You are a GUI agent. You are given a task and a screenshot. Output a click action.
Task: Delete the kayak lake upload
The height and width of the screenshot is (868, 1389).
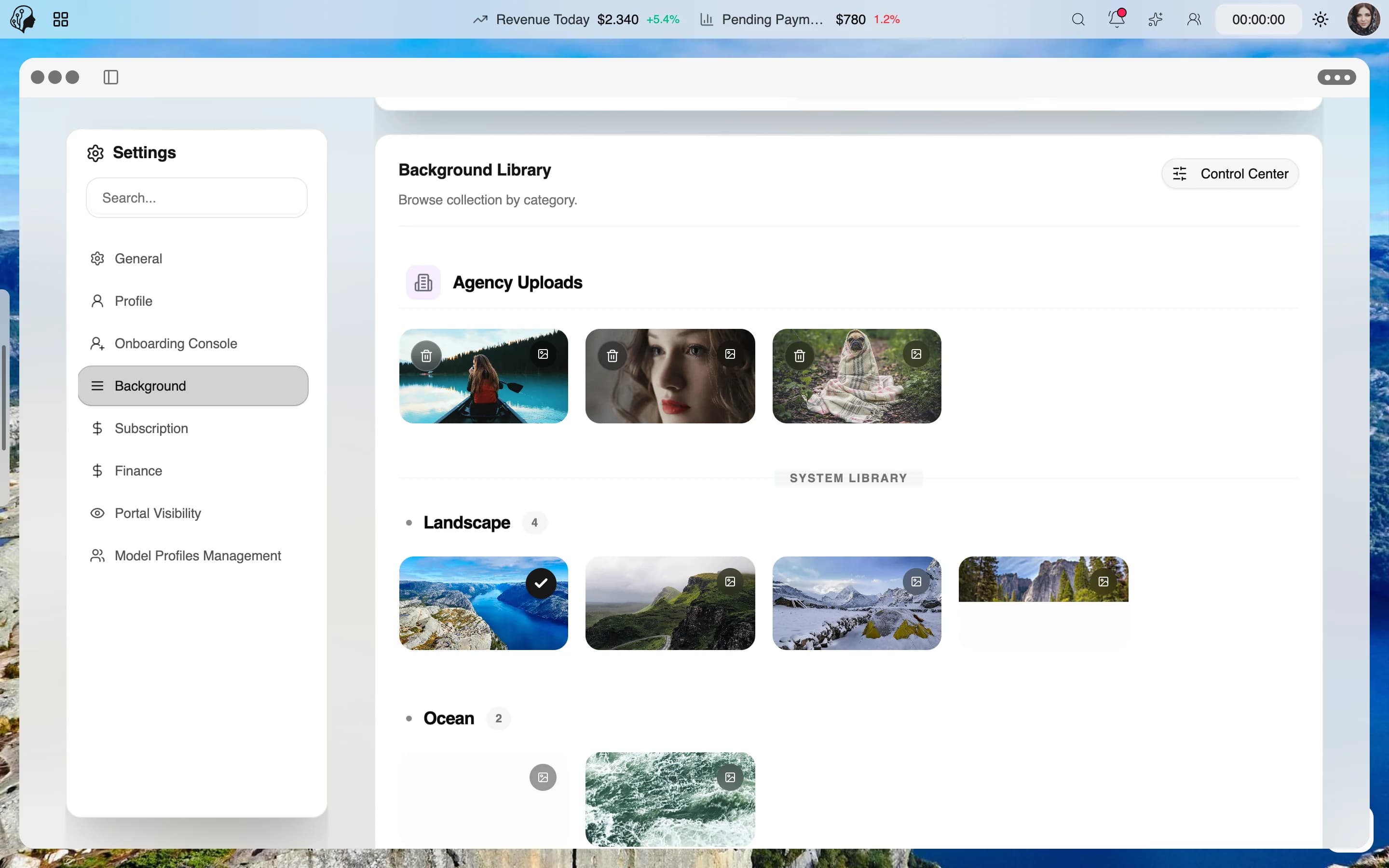click(x=426, y=356)
